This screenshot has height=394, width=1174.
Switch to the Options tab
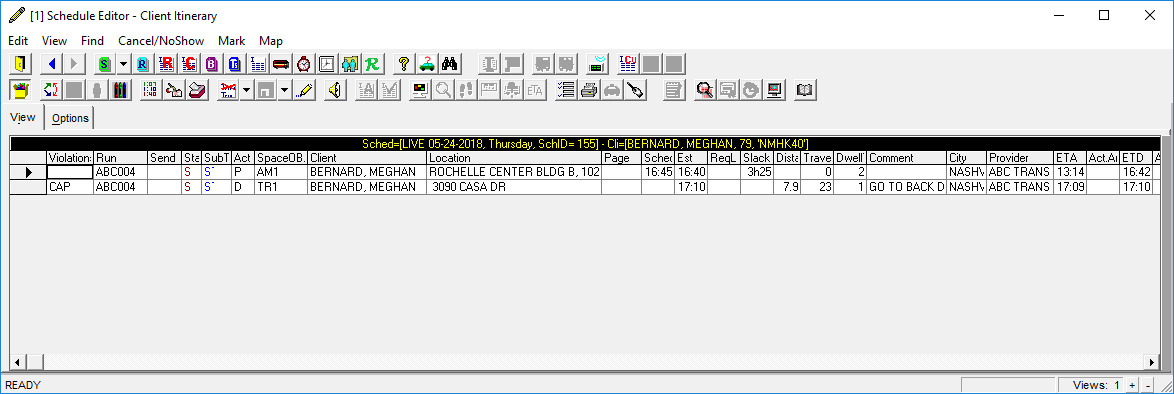[x=70, y=118]
